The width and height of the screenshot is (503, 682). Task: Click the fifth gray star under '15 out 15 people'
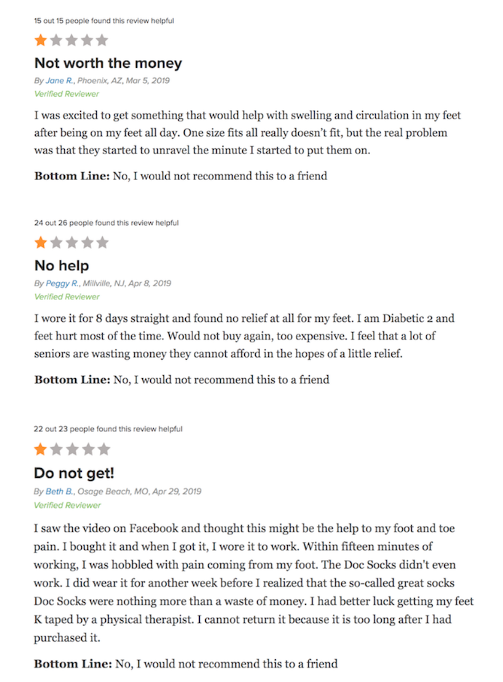[102, 40]
